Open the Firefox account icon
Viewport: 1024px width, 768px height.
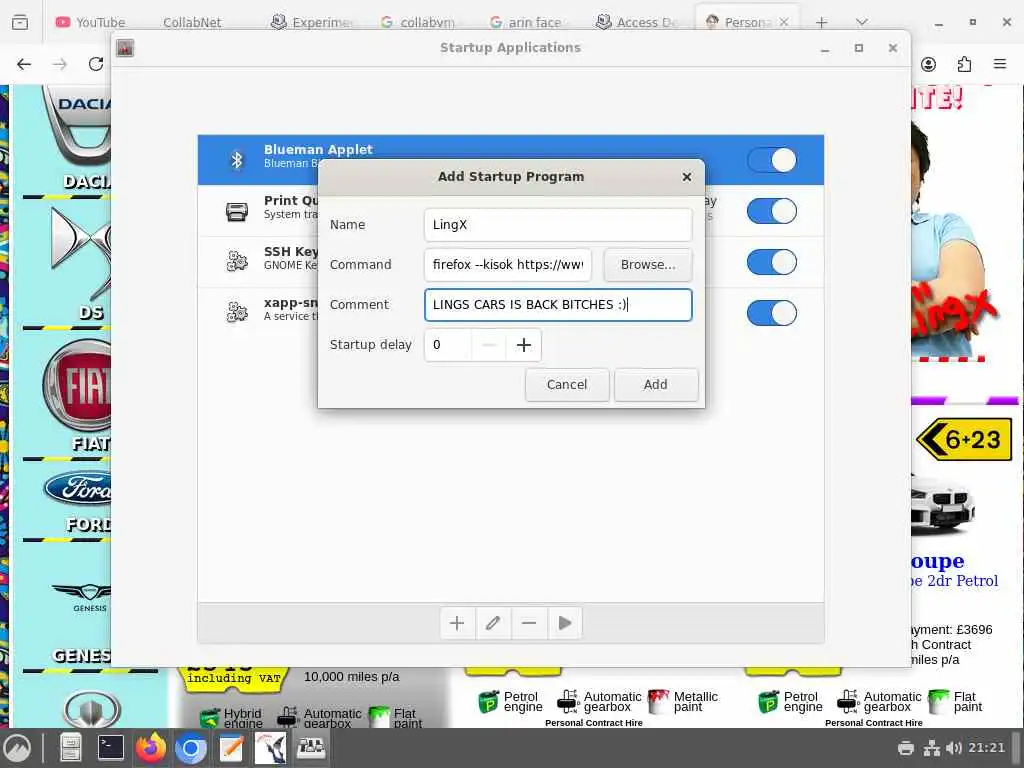[x=928, y=64]
